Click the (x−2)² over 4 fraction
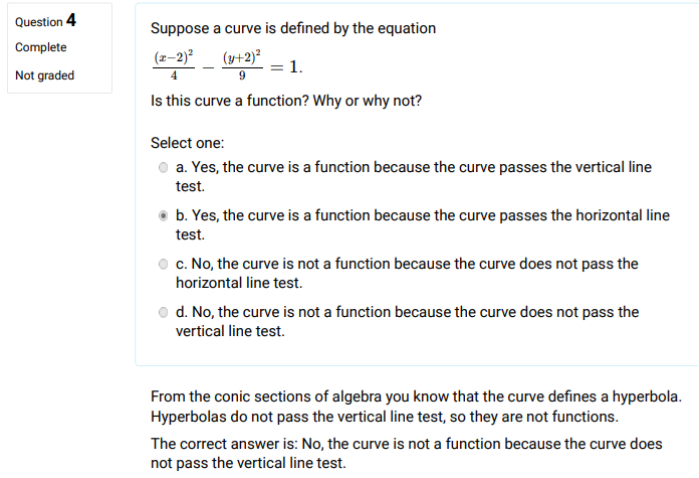 click(174, 65)
